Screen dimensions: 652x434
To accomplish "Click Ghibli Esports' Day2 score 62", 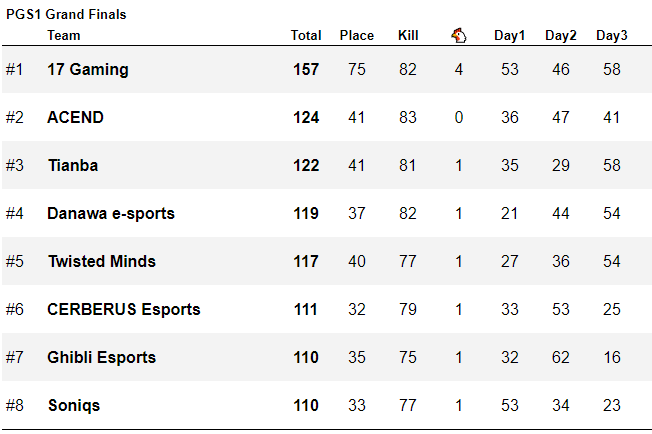I will pos(561,358).
